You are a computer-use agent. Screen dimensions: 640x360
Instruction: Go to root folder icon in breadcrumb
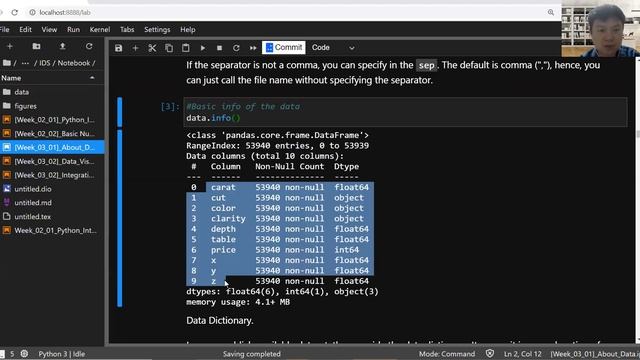coord(7,63)
